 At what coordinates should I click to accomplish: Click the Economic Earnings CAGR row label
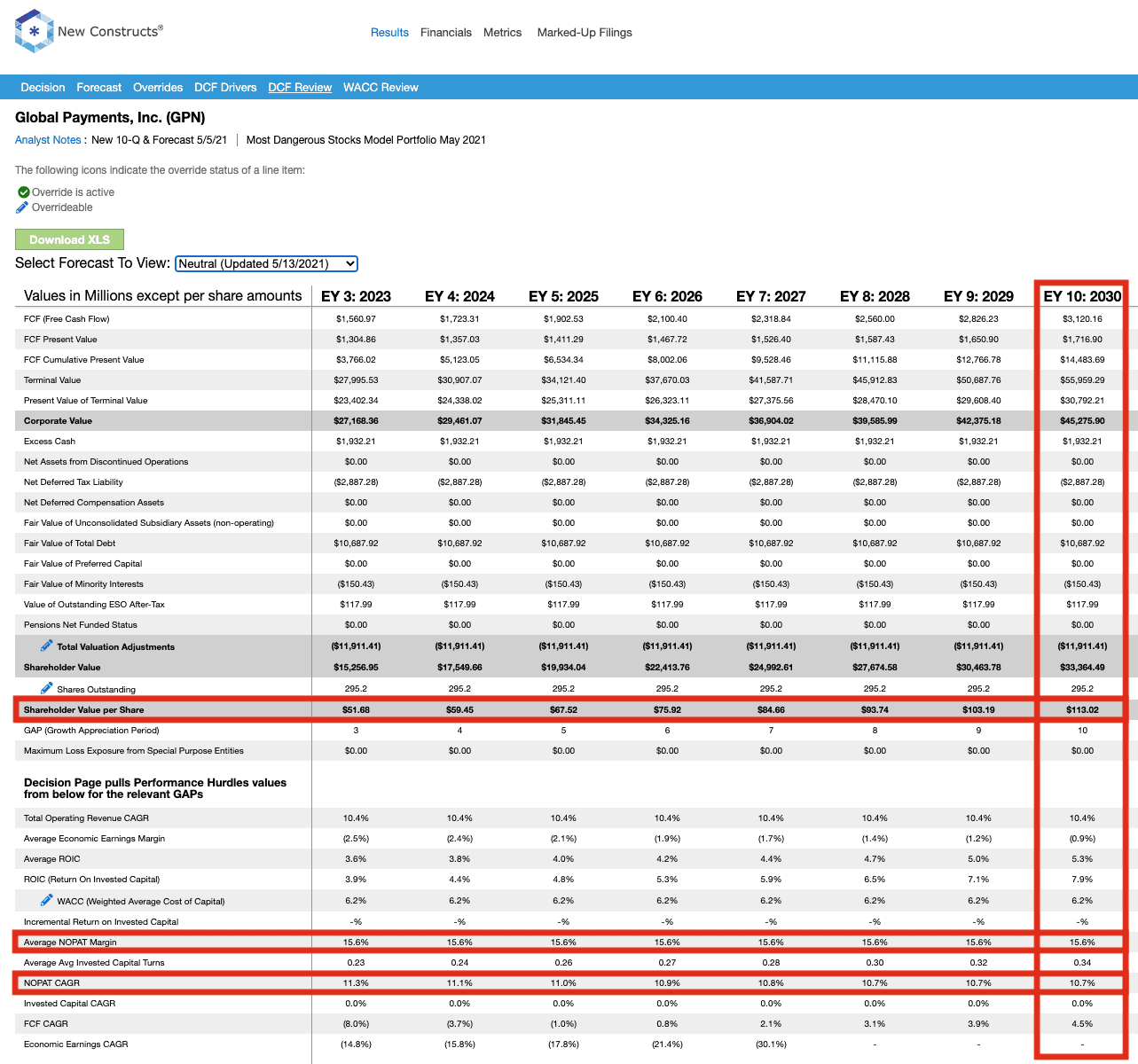[x=76, y=1044]
